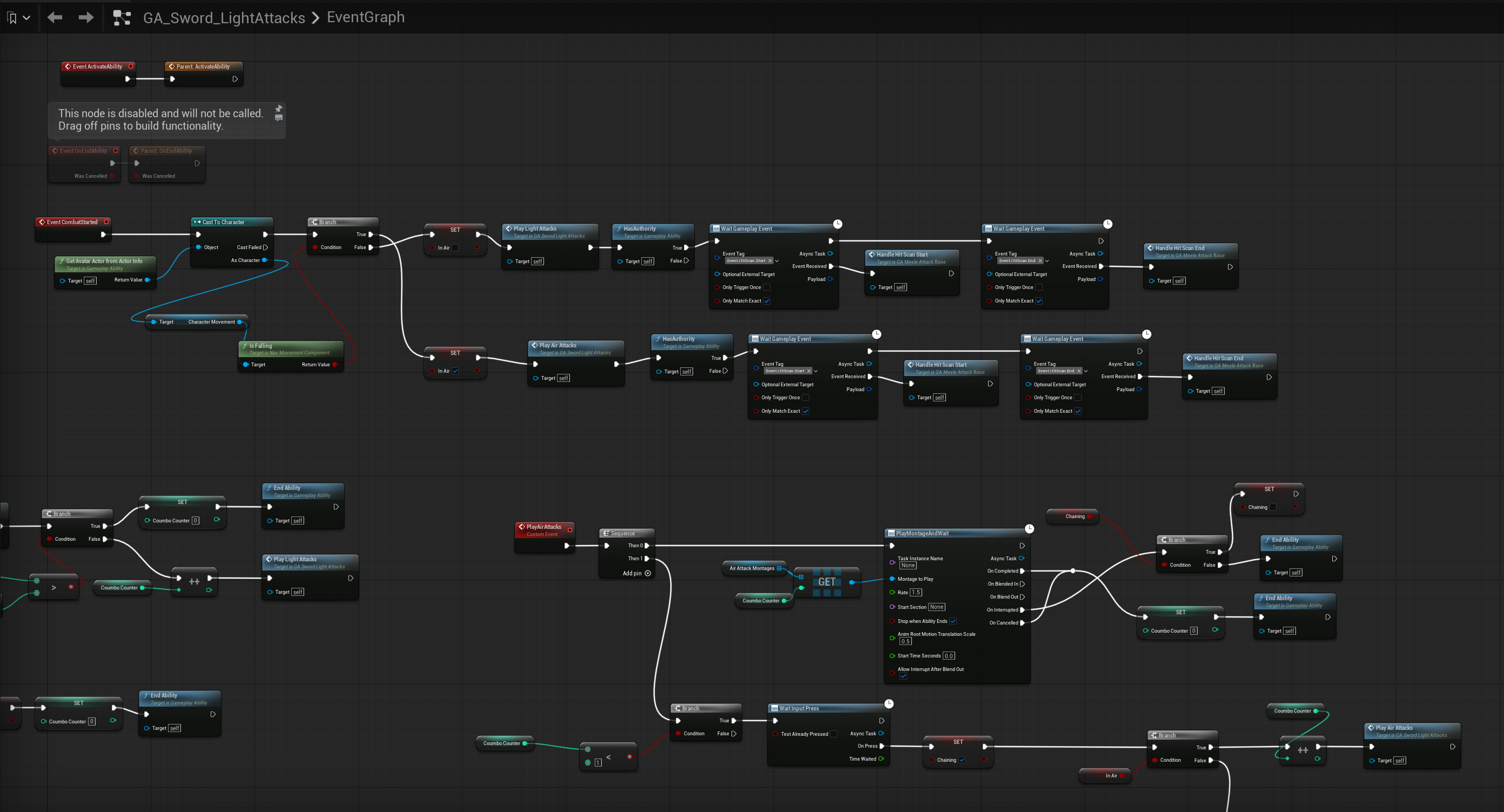This screenshot has width=1504, height=812.
Task: Clear the Event.HitScan.Start tag in Play Light Attacks chain
Action: tap(770, 261)
